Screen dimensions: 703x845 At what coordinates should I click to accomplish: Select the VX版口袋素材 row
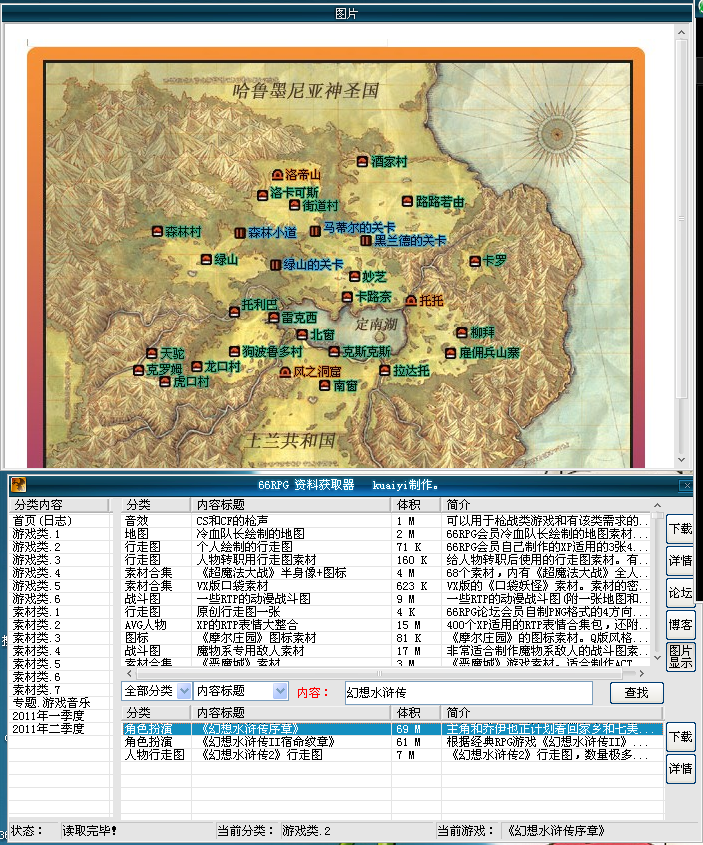click(x=386, y=586)
